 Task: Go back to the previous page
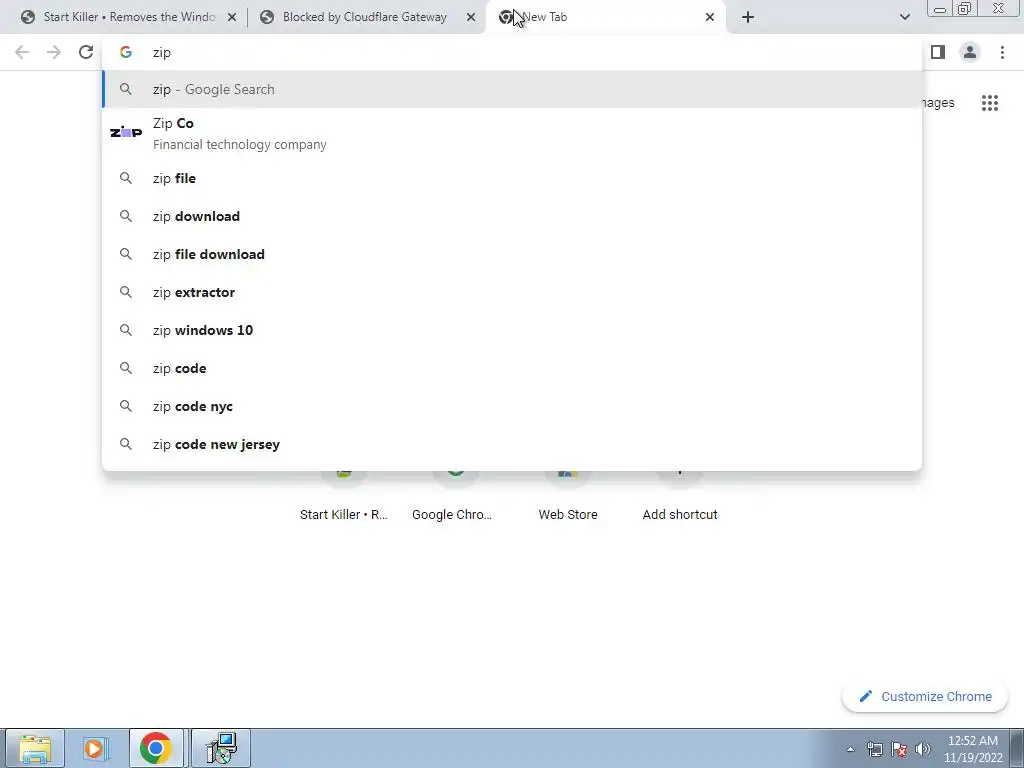tap(22, 52)
